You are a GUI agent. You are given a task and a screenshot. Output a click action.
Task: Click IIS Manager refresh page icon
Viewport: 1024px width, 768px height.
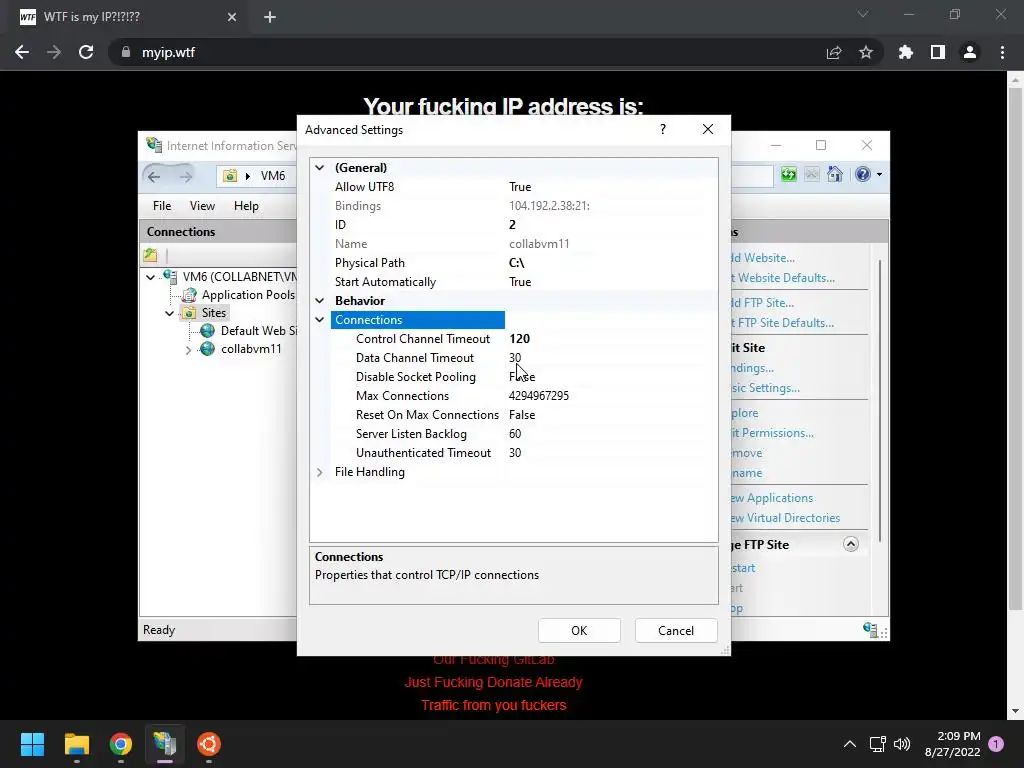(789, 174)
